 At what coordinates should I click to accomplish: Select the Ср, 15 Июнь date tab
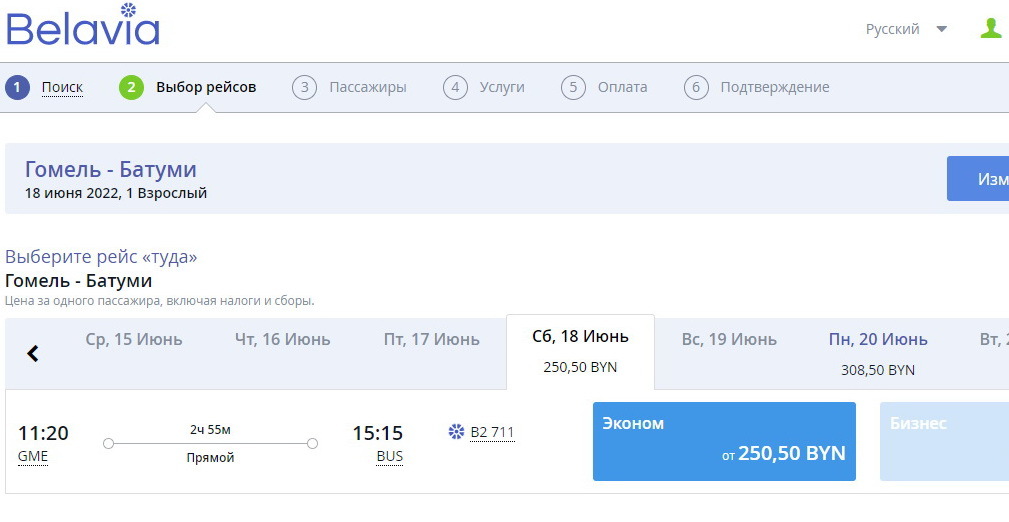[134, 340]
